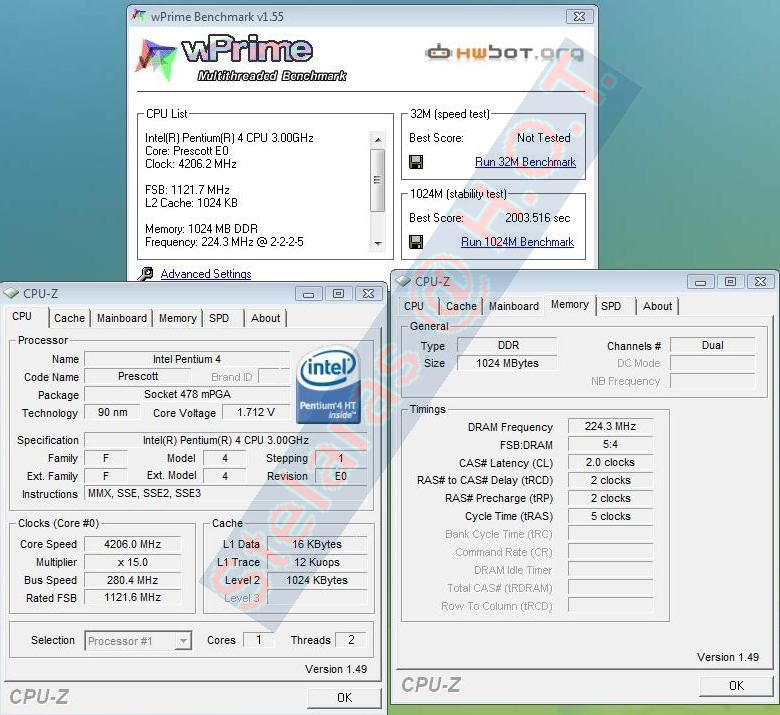Click the Rated FSB value 1121.6 MHz
The image size is (780, 715).
coord(133,598)
